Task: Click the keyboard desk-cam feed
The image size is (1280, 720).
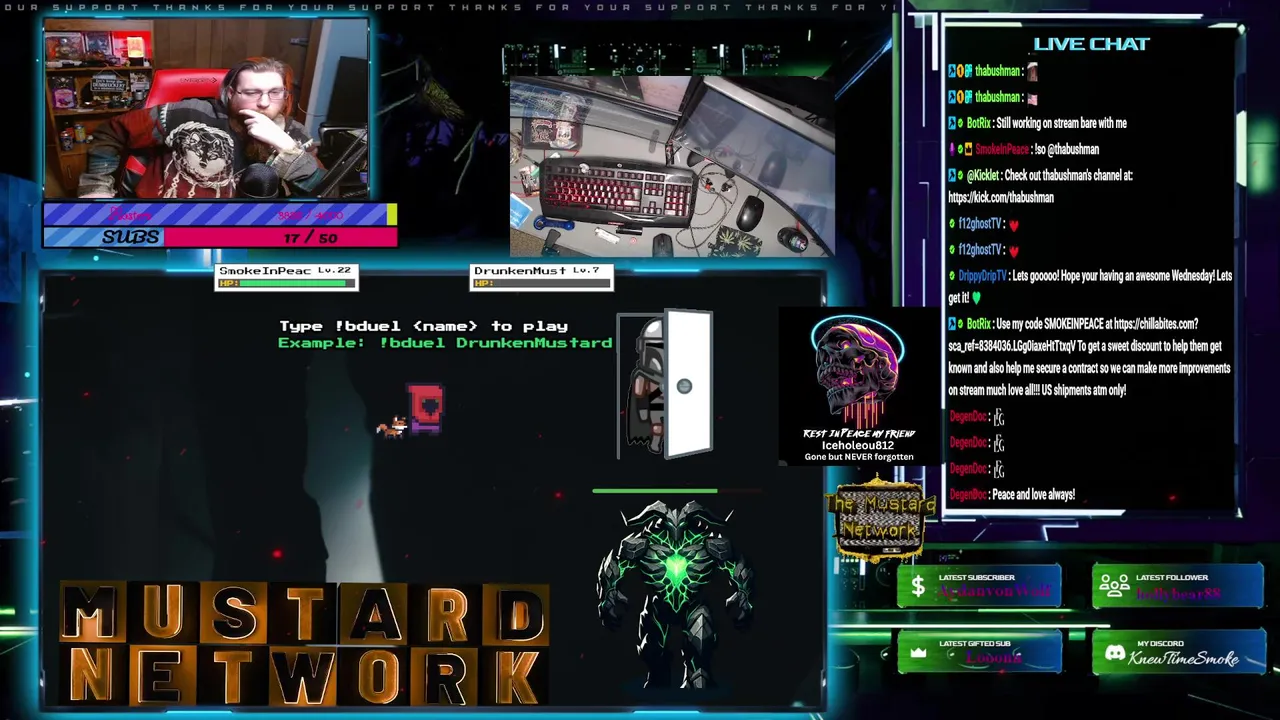Action: (672, 167)
